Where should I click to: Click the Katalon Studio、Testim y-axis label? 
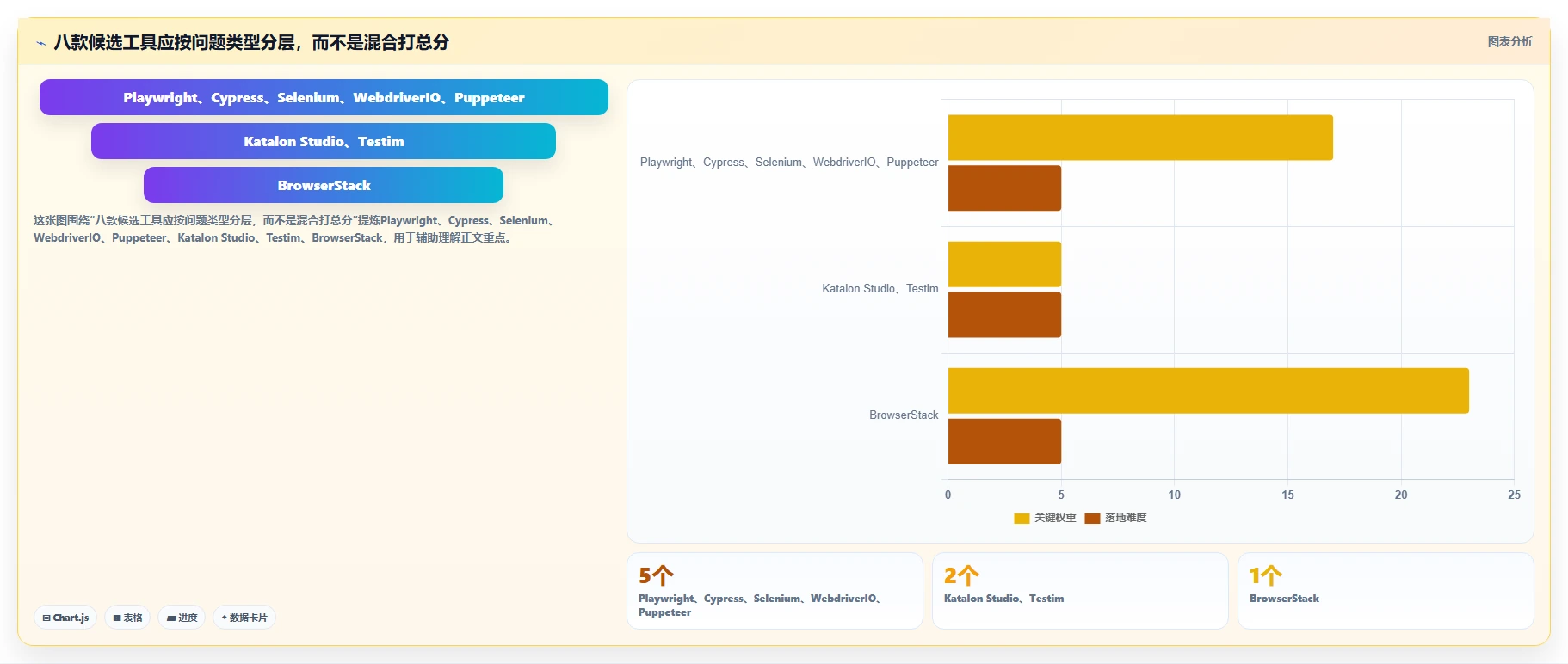pos(880,288)
